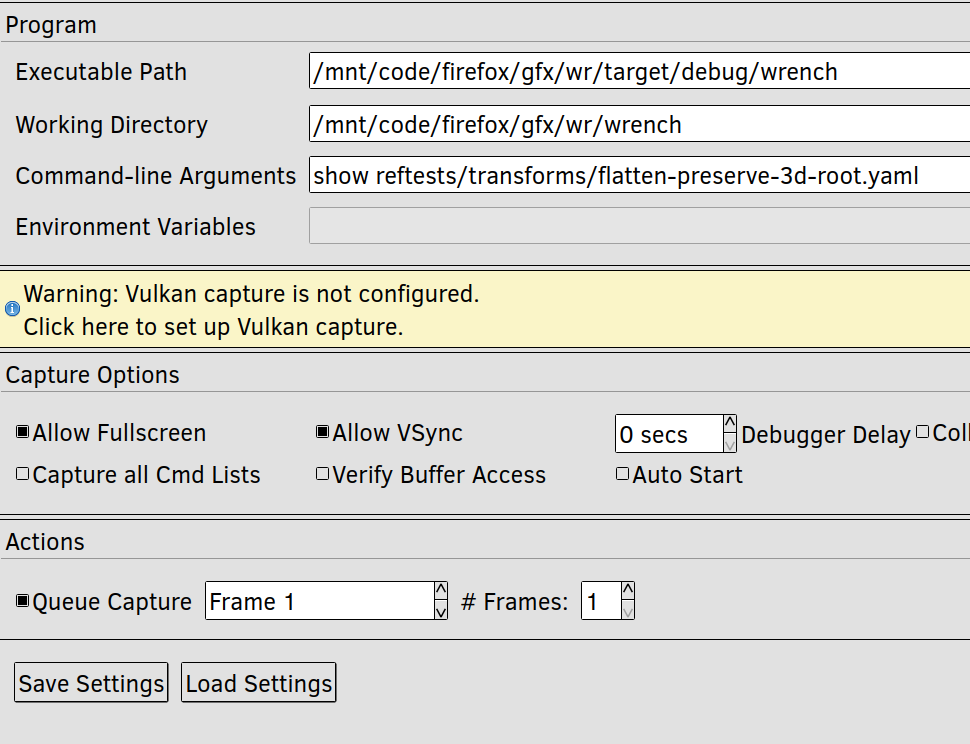The image size is (970, 744).
Task: Decrease the Debugger Delay with down arrow
Action: pos(729,443)
